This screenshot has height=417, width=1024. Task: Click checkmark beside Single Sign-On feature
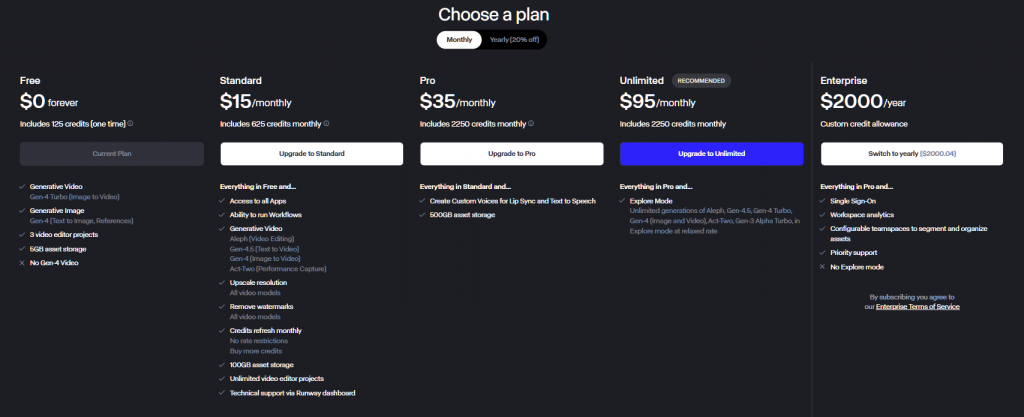point(823,201)
